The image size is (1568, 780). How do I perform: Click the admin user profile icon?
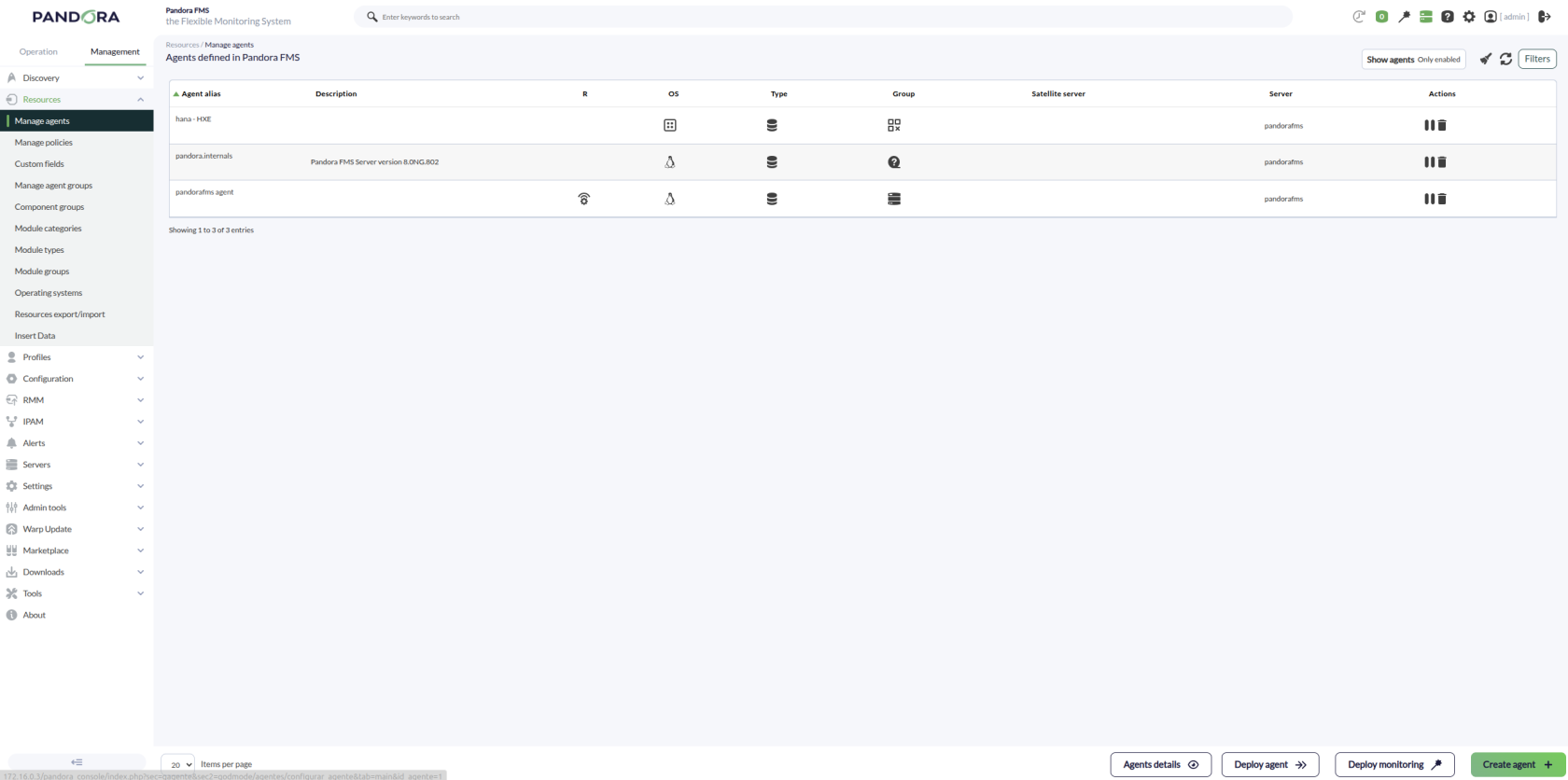click(1491, 17)
